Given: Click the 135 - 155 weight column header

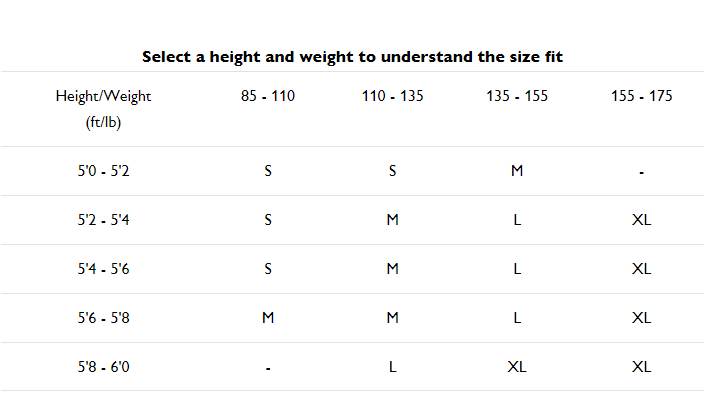Looking at the screenshot, I should point(517,97).
